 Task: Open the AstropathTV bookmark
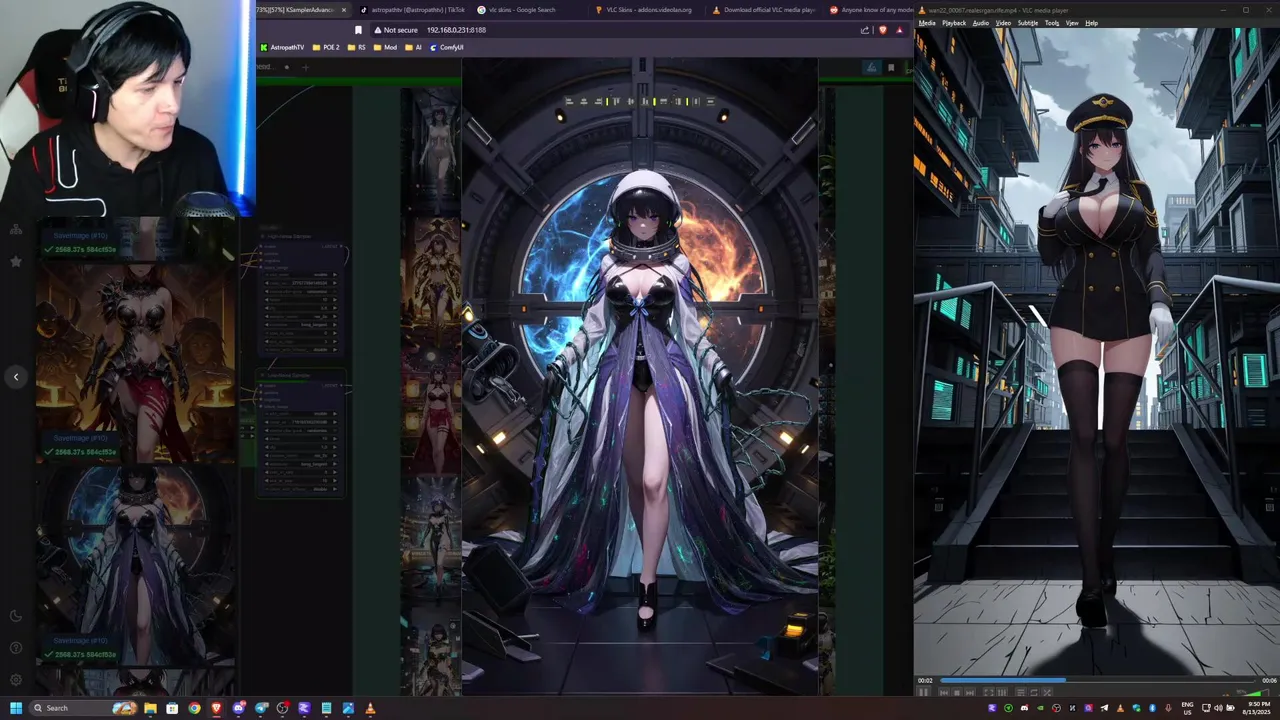(x=282, y=47)
